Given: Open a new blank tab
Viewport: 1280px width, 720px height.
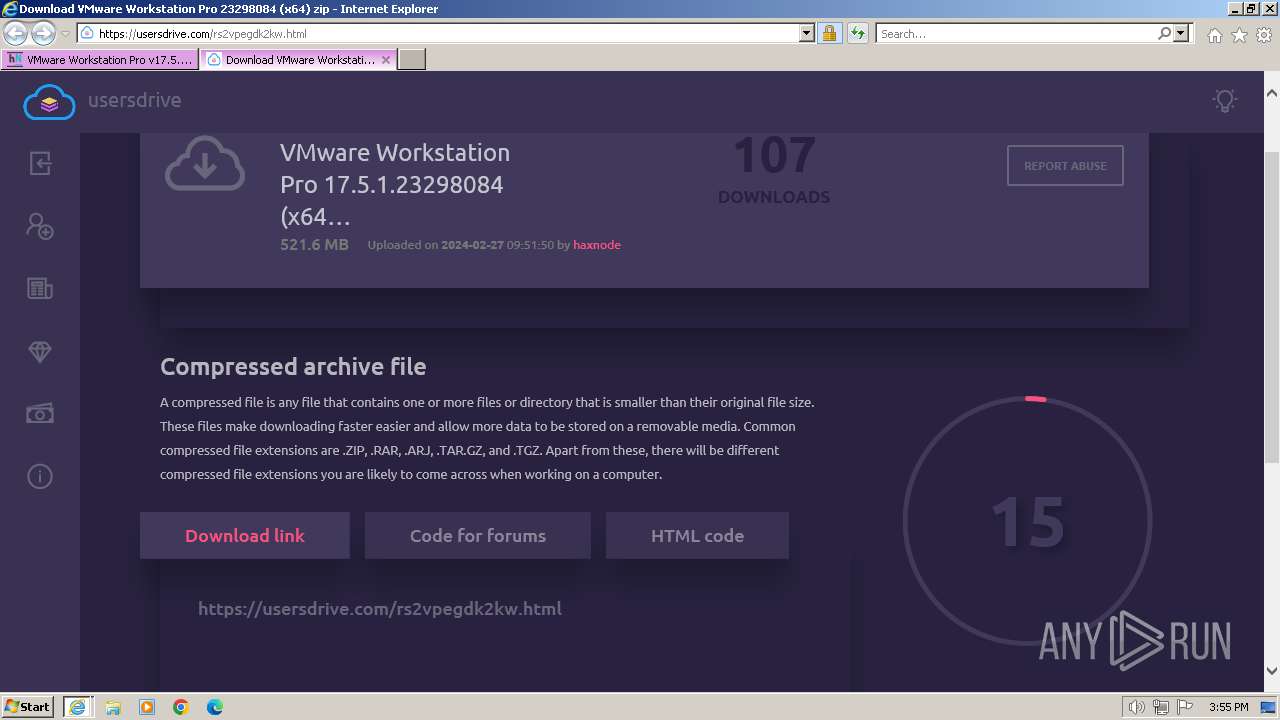Looking at the screenshot, I should click(412, 59).
